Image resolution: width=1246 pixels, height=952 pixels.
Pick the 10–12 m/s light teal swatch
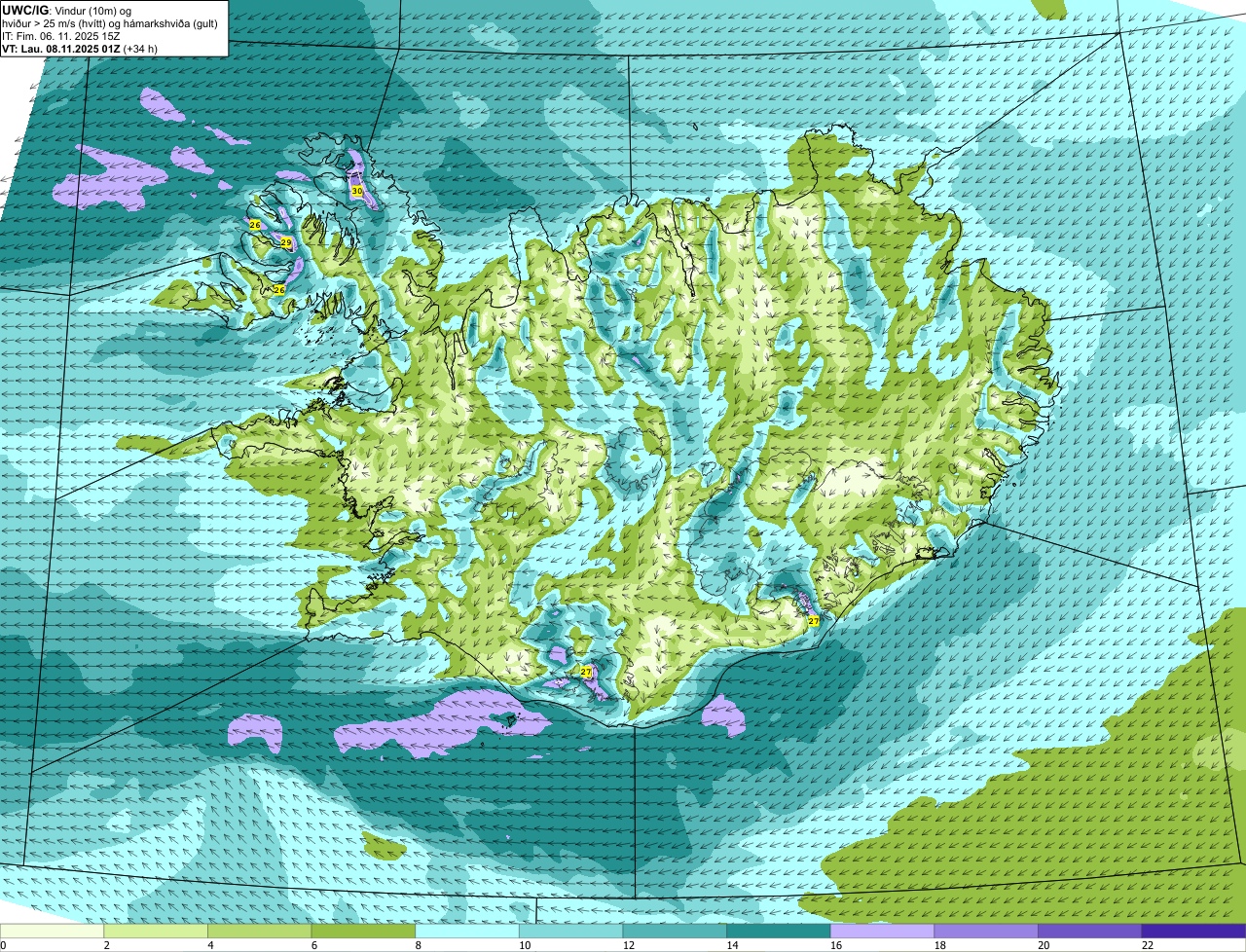click(571, 931)
